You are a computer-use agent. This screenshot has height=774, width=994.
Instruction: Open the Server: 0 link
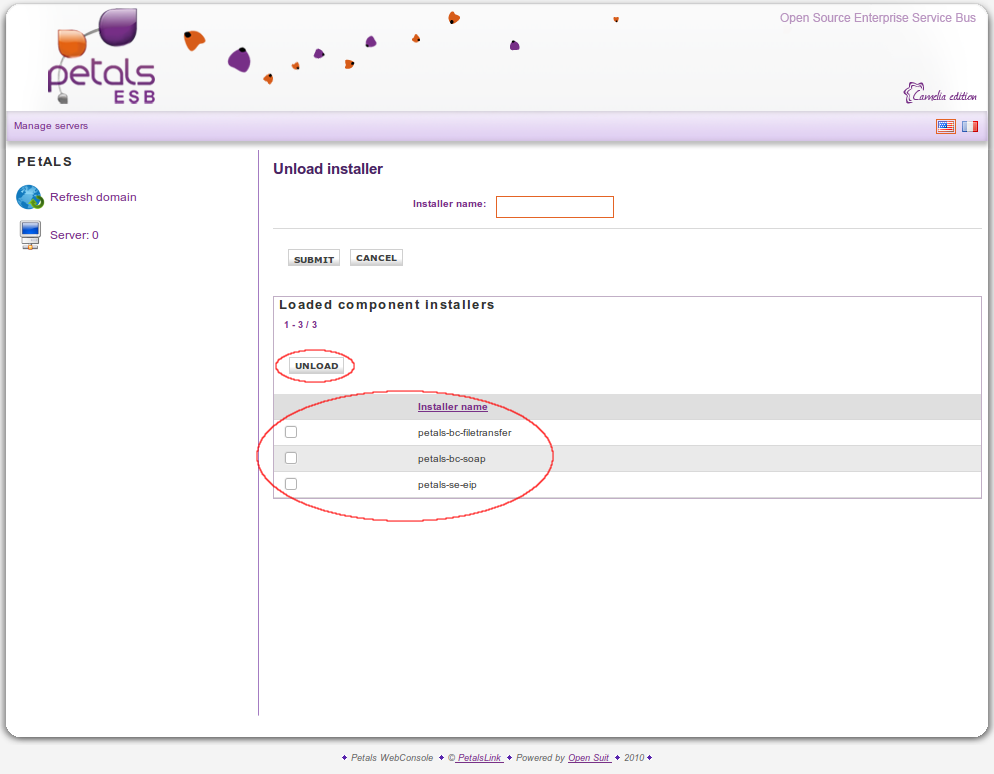coord(74,235)
